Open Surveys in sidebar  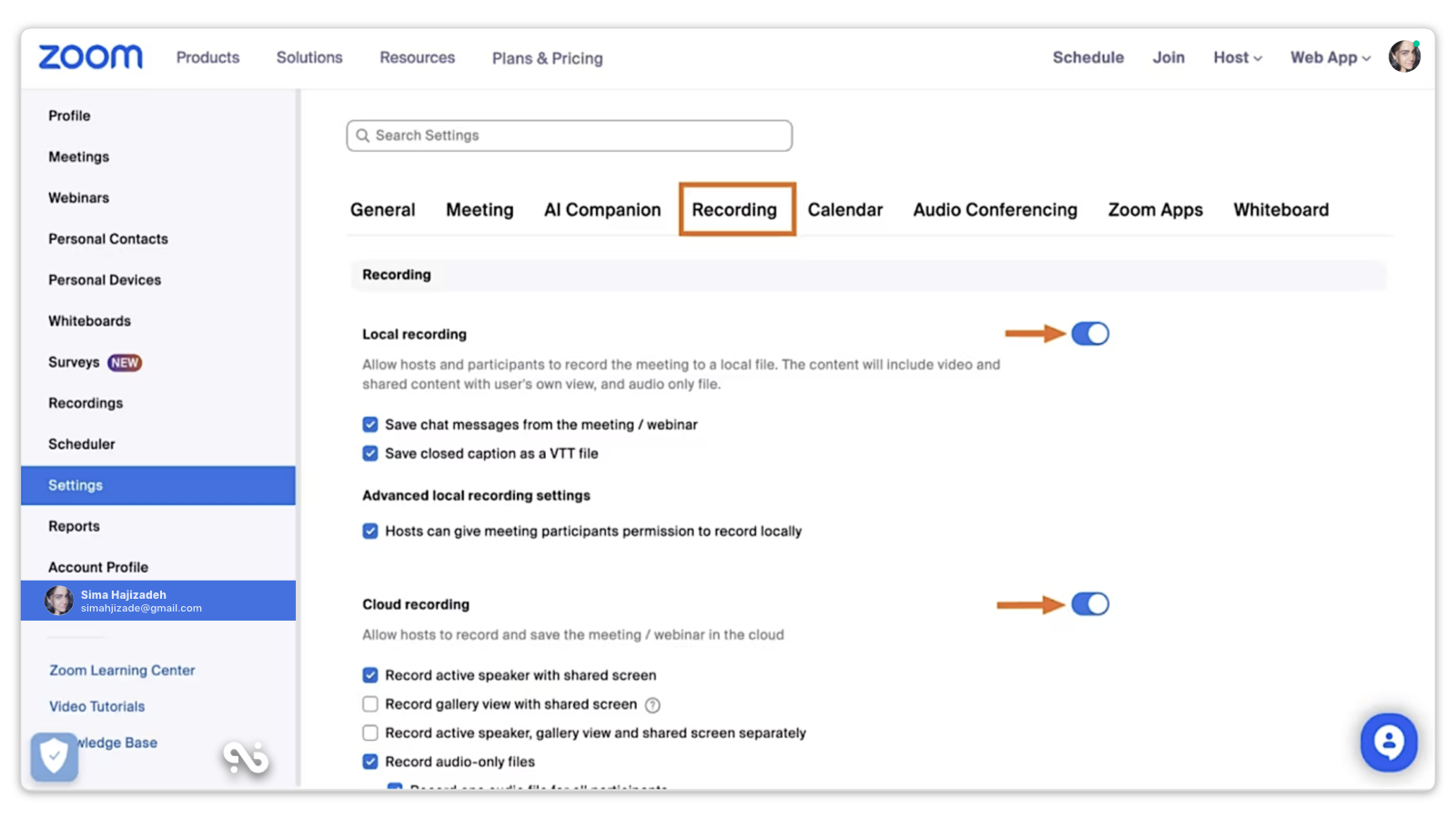(x=74, y=362)
